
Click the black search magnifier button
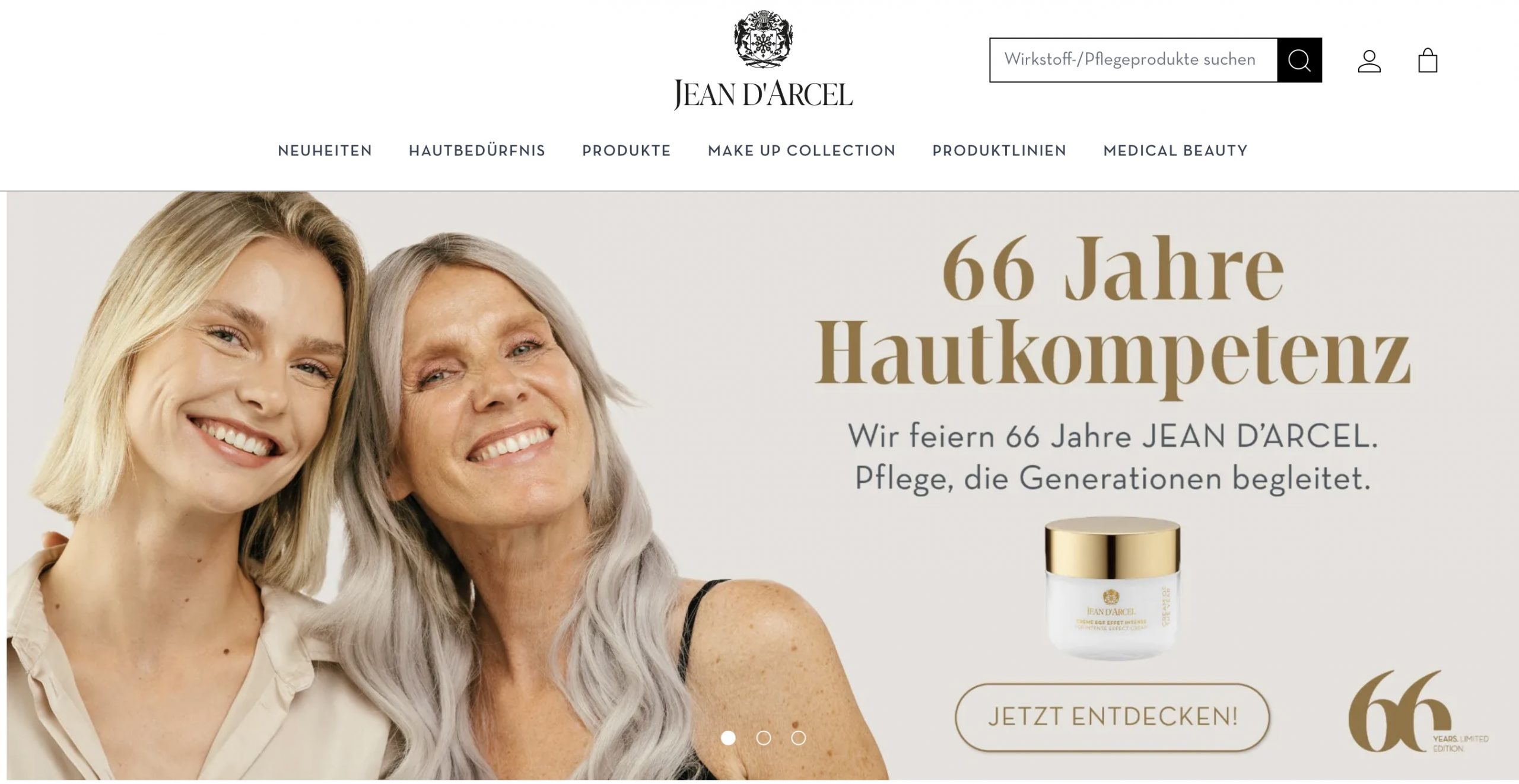1299,60
